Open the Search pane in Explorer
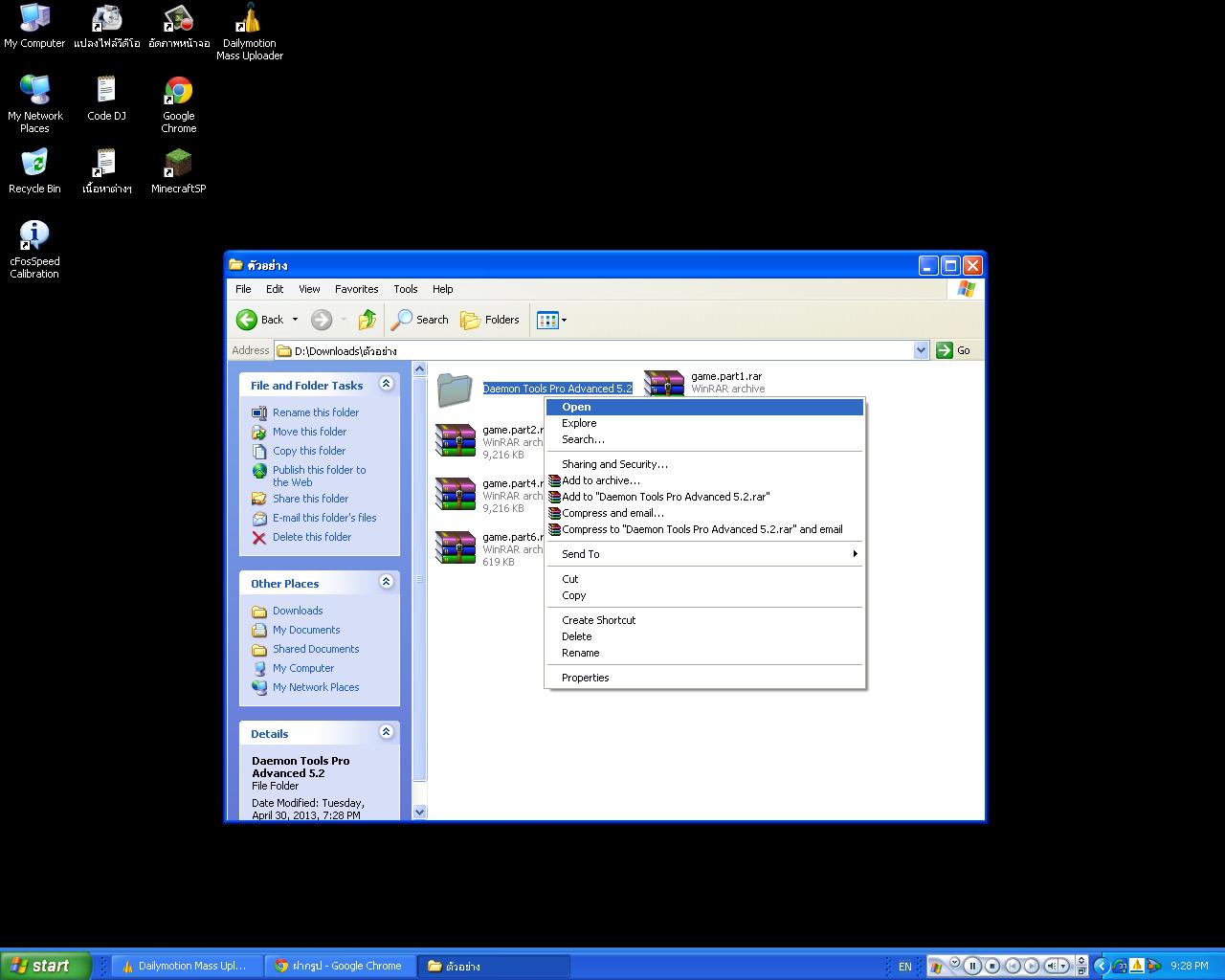The image size is (1225, 980). [x=420, y=320]
